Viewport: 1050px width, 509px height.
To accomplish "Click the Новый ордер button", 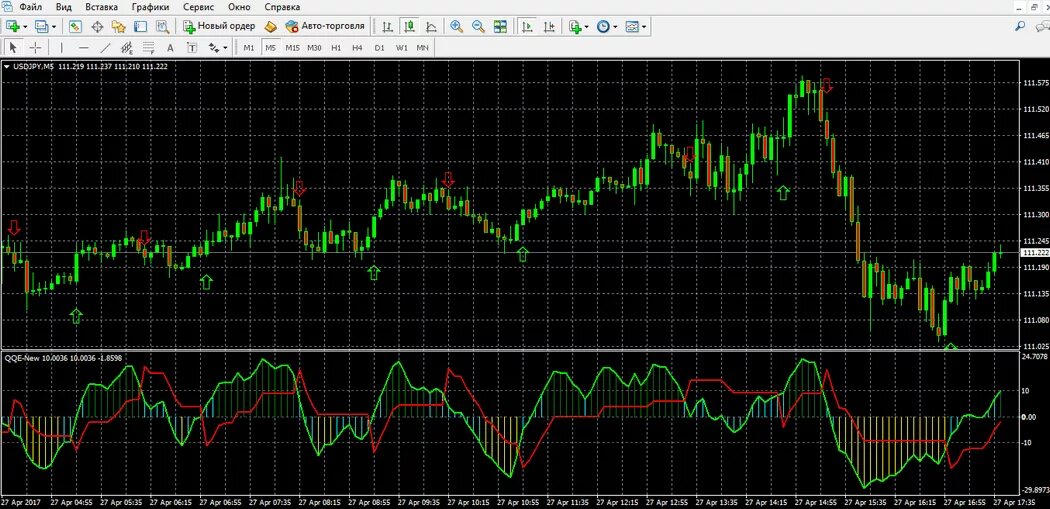I will [x=218, y=26].
